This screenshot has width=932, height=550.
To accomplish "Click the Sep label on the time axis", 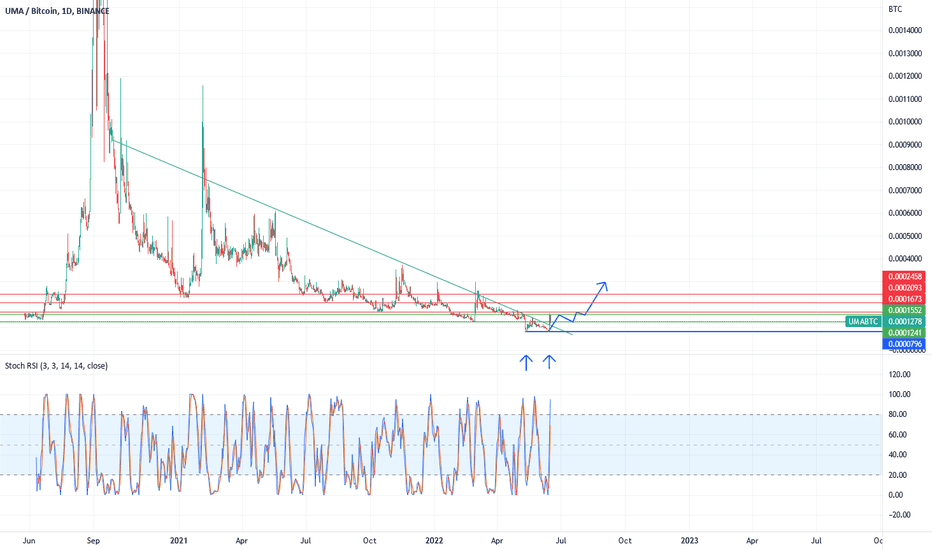I will [x=93, y=541].
